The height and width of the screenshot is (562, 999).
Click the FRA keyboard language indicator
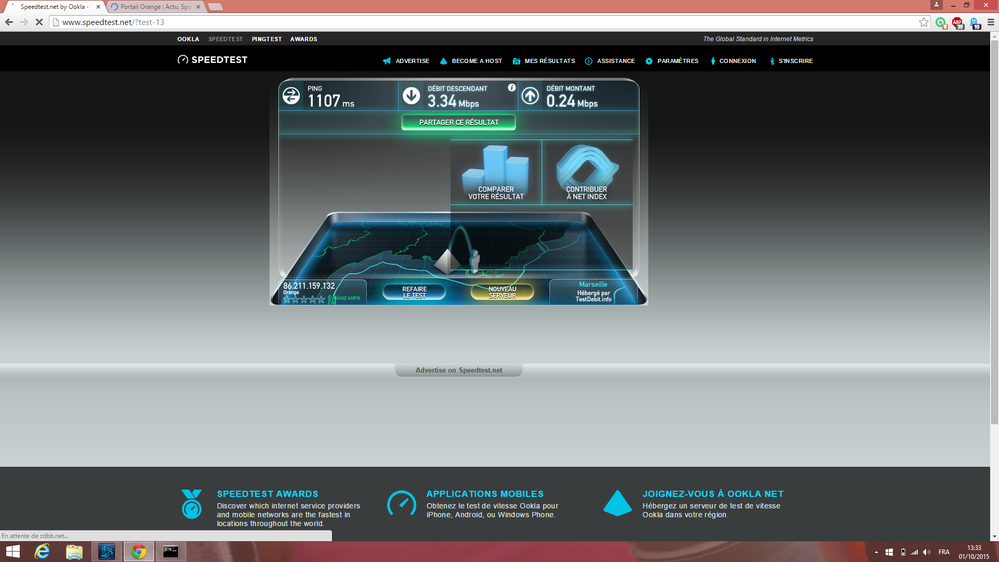[x=944, y=552]
